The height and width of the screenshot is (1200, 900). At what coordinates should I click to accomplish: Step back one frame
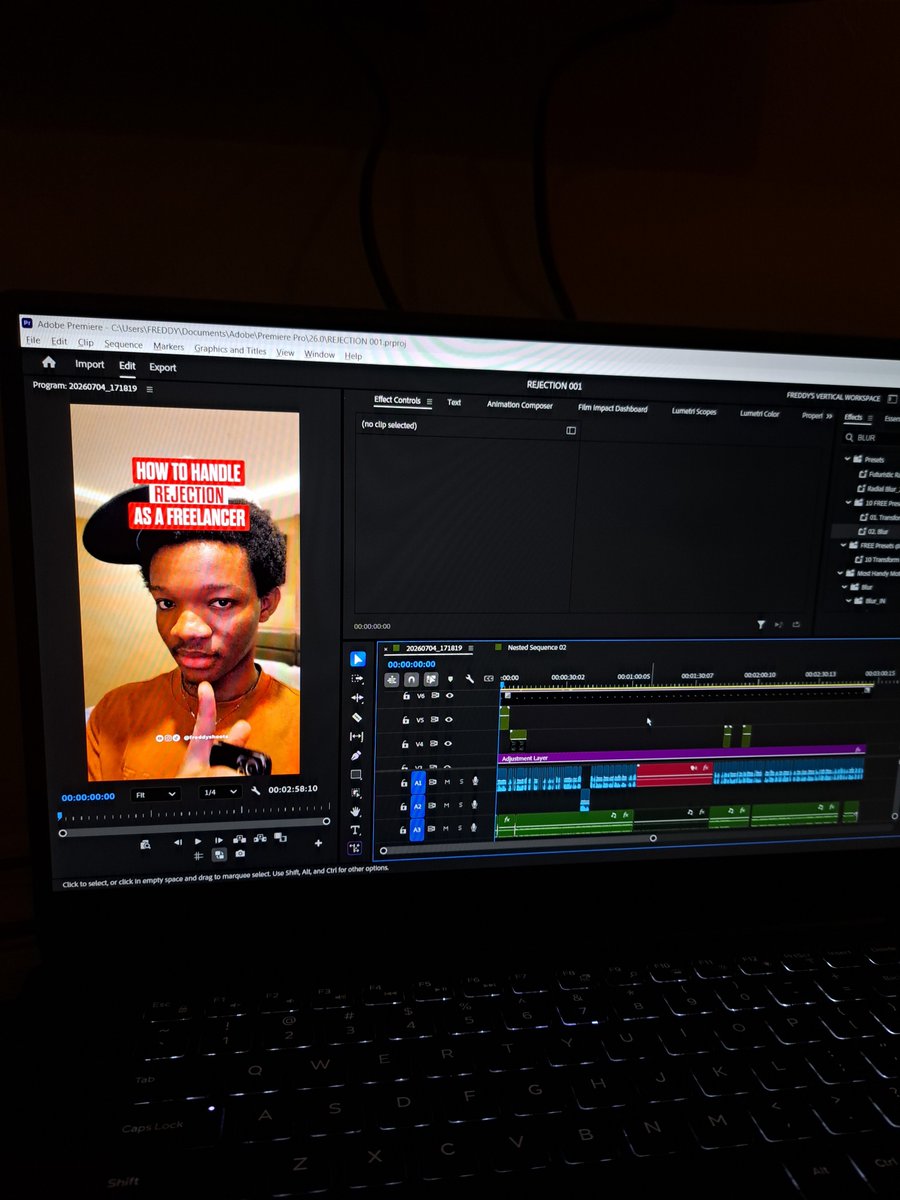pos(179,842)
